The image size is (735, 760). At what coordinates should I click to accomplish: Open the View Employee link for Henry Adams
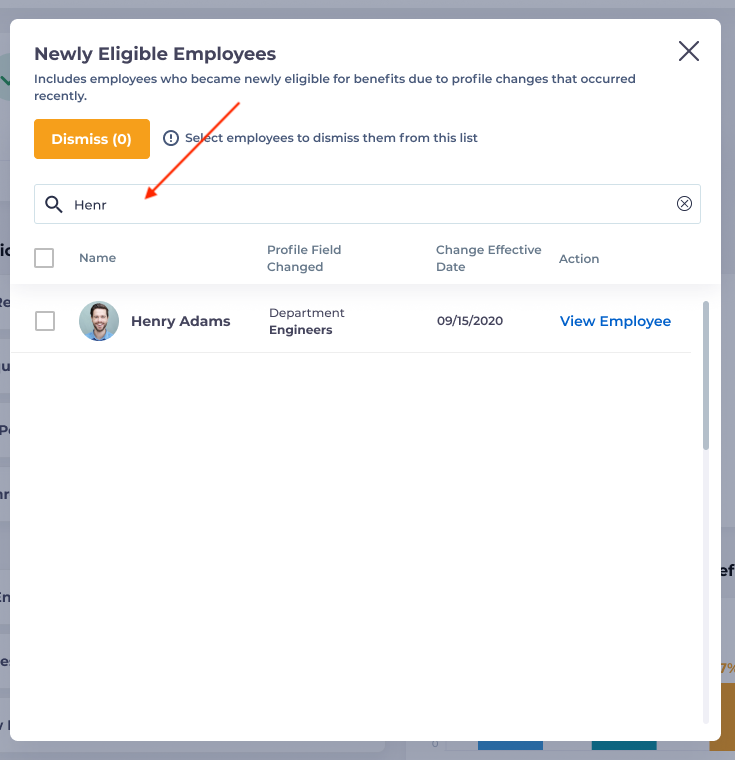[x=615, y=321]
